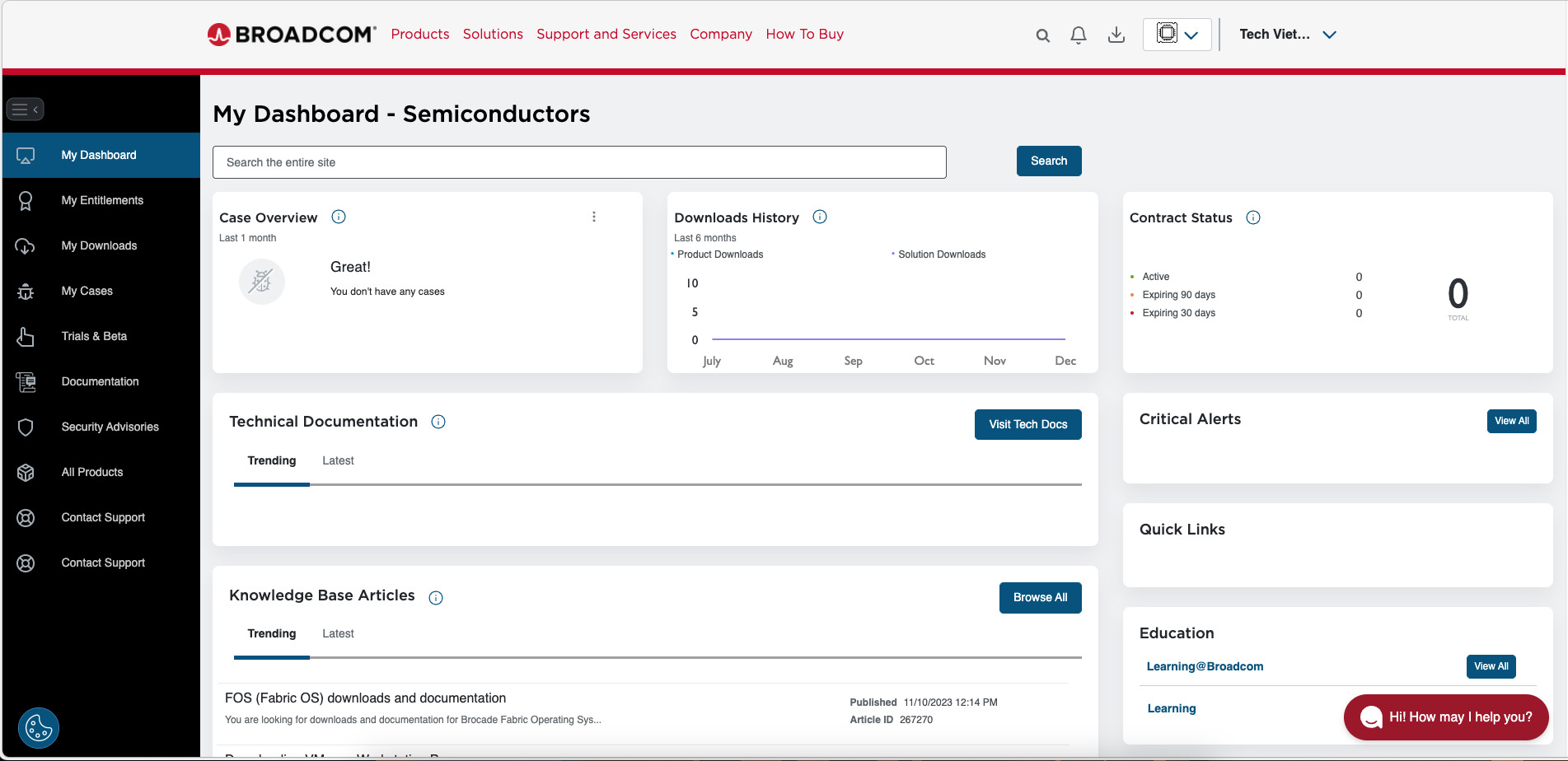Click the chat bubble icon
This screenshot has width=1568, height=761.
click(1371, 717)
